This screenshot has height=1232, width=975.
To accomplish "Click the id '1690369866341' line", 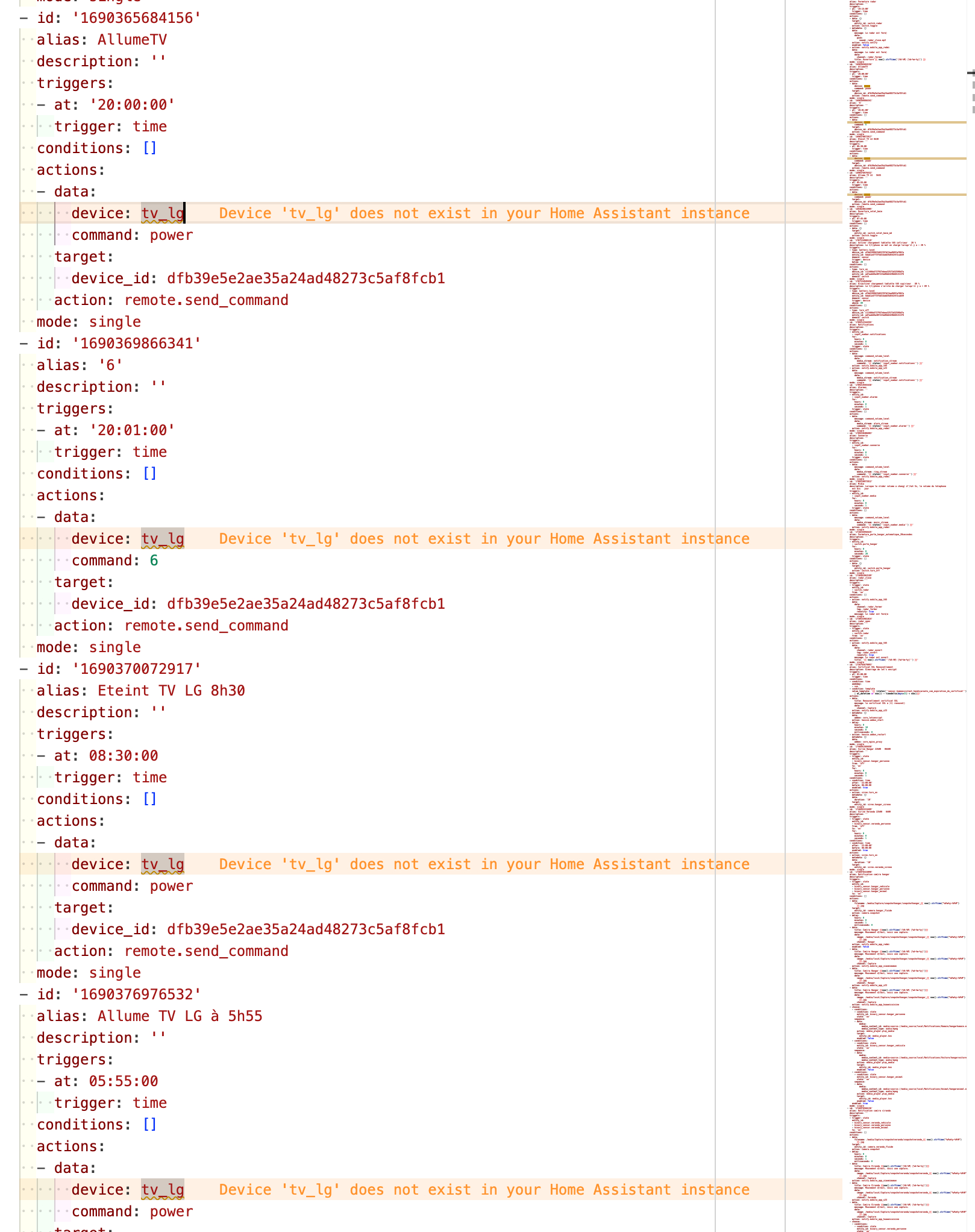I will coord(110,344).
